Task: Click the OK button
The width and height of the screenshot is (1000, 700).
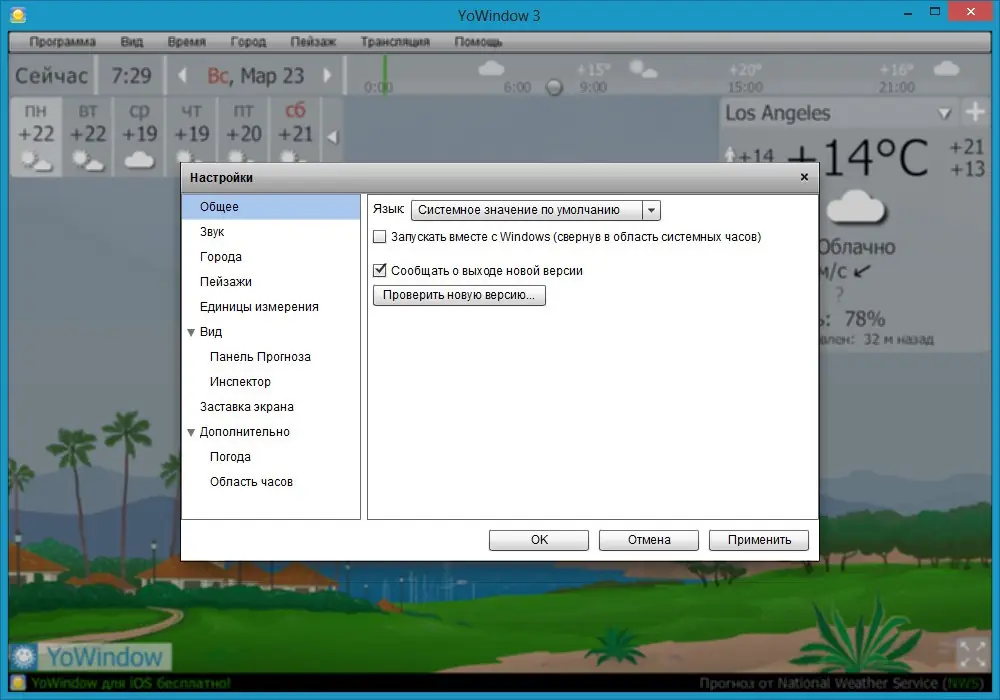Action: coord(539,540)
